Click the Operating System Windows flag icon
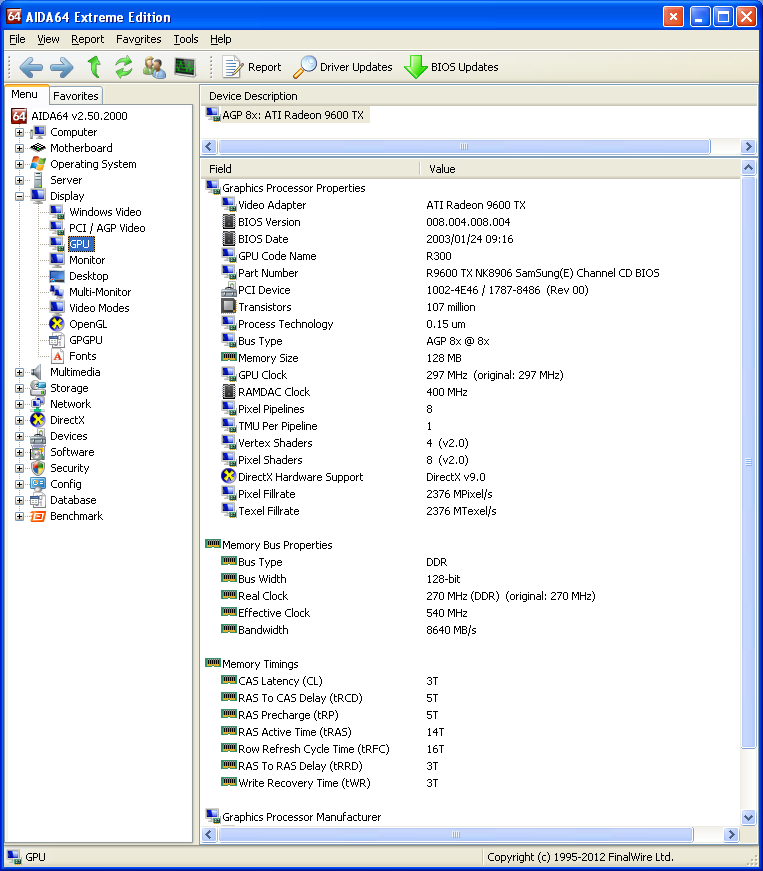 click(x=38, y=164)
